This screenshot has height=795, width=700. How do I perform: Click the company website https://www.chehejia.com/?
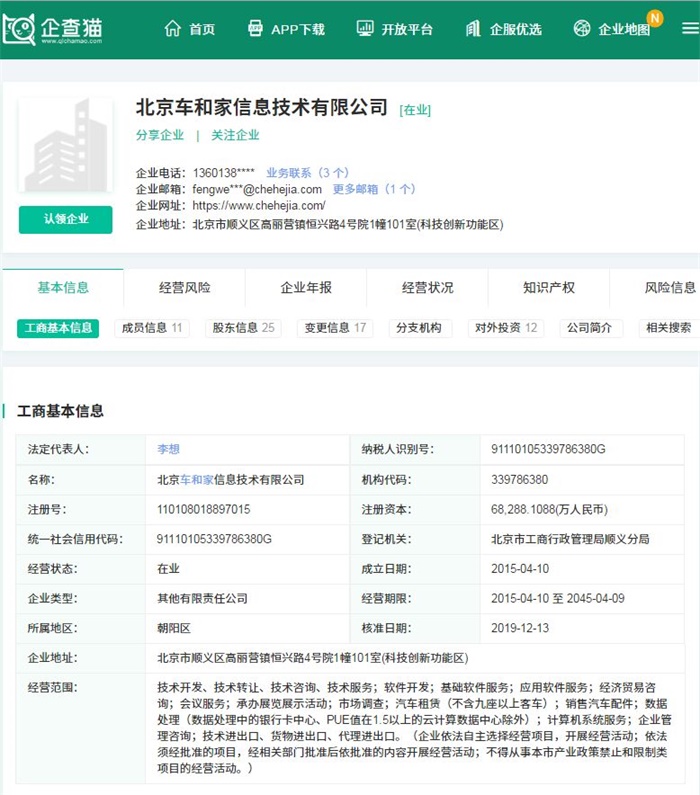259,206
